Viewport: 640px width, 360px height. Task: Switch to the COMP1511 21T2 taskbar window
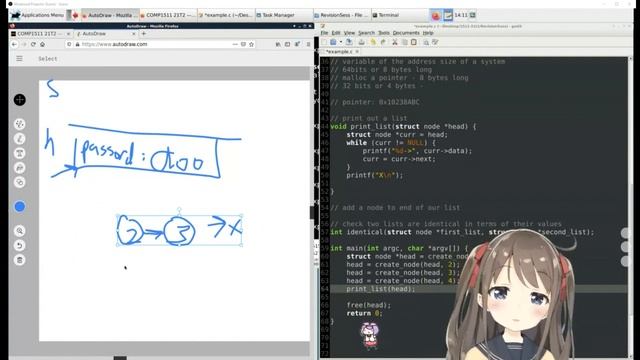tap(168, 15)
